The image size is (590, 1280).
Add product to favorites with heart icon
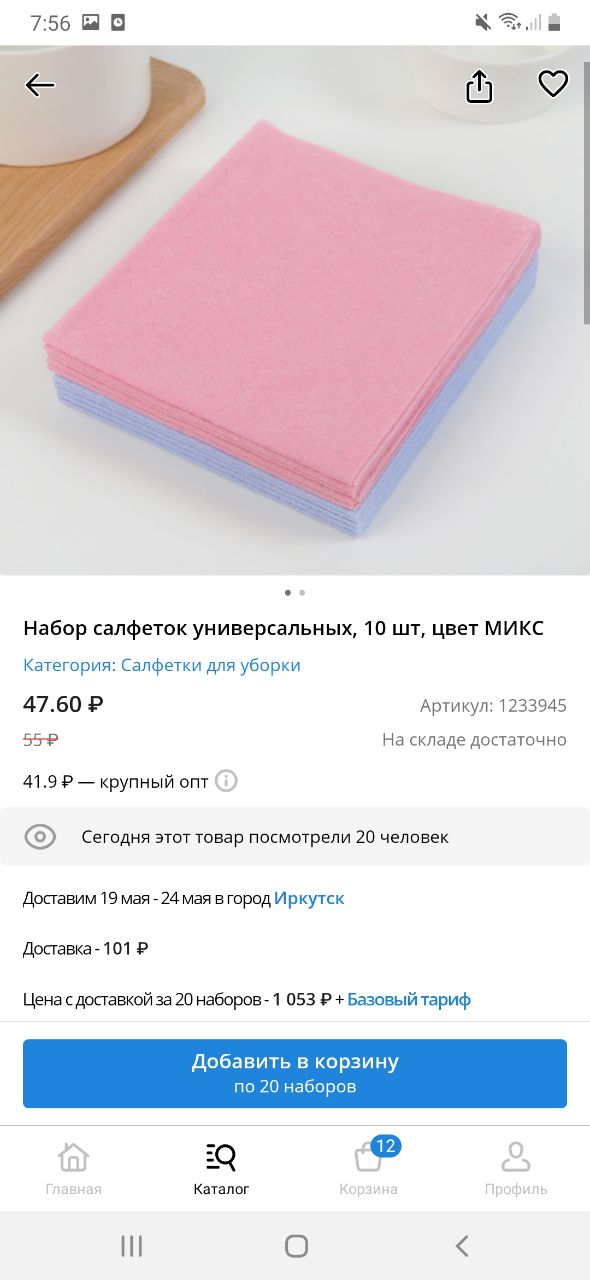(553, 84)
